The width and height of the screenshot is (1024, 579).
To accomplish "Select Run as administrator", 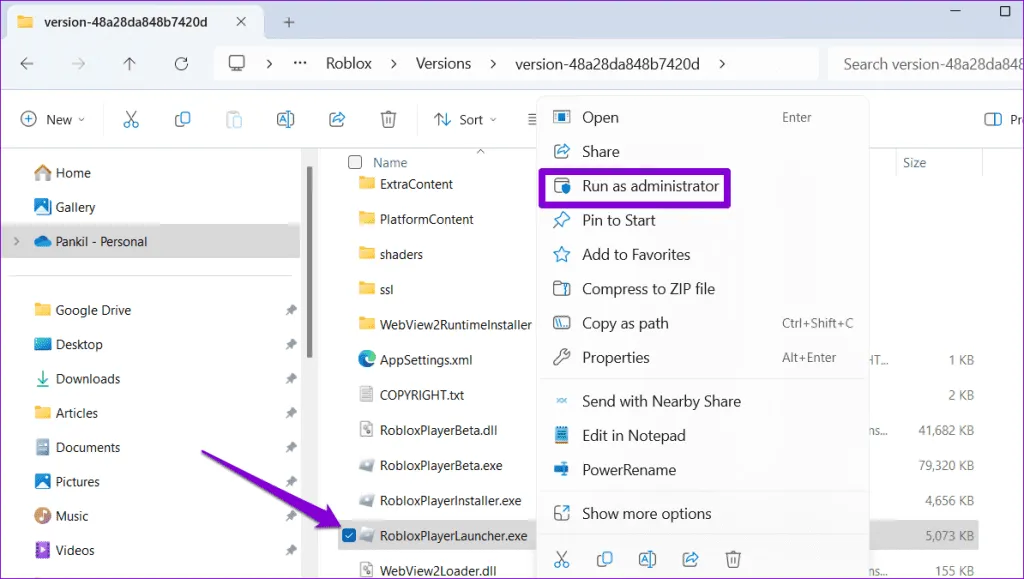I will point(650,186).
